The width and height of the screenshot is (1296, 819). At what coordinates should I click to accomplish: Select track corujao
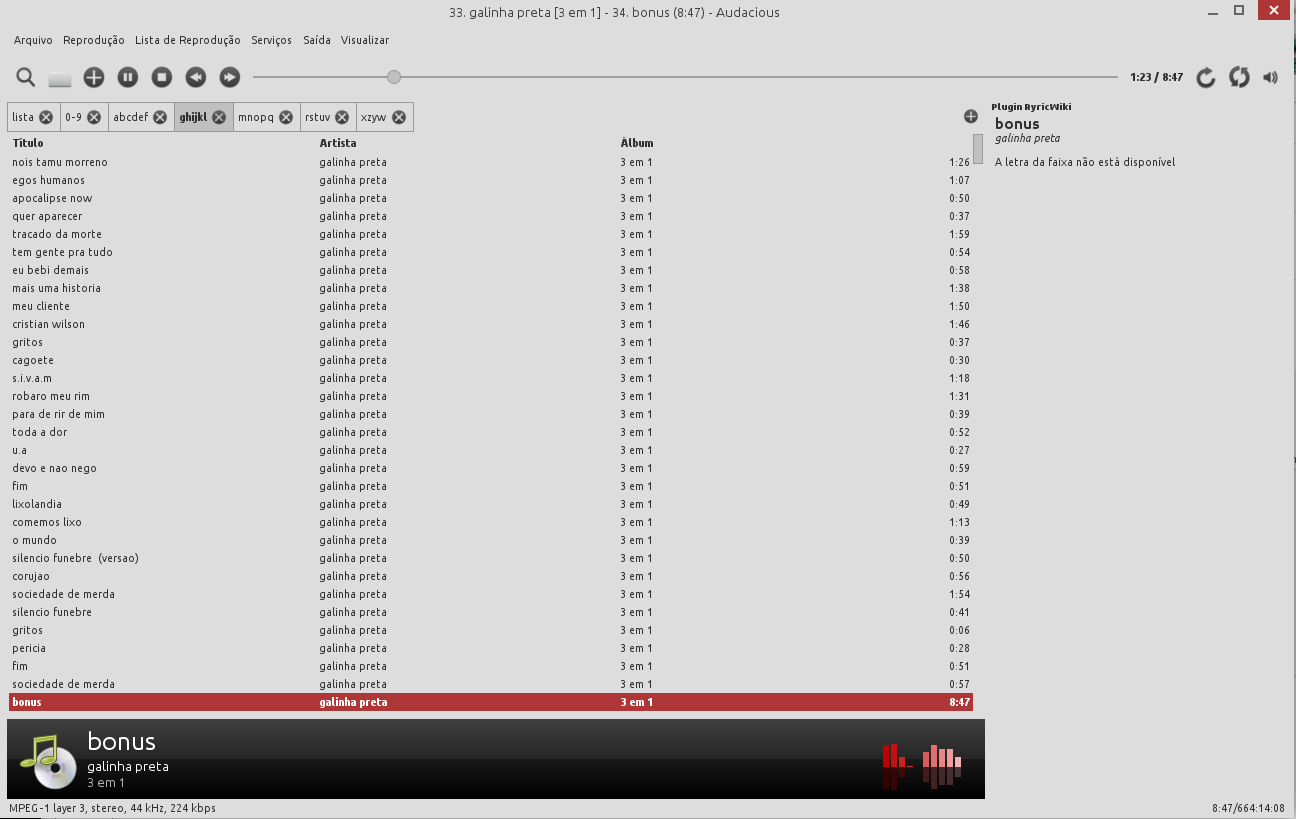[490, 576]
